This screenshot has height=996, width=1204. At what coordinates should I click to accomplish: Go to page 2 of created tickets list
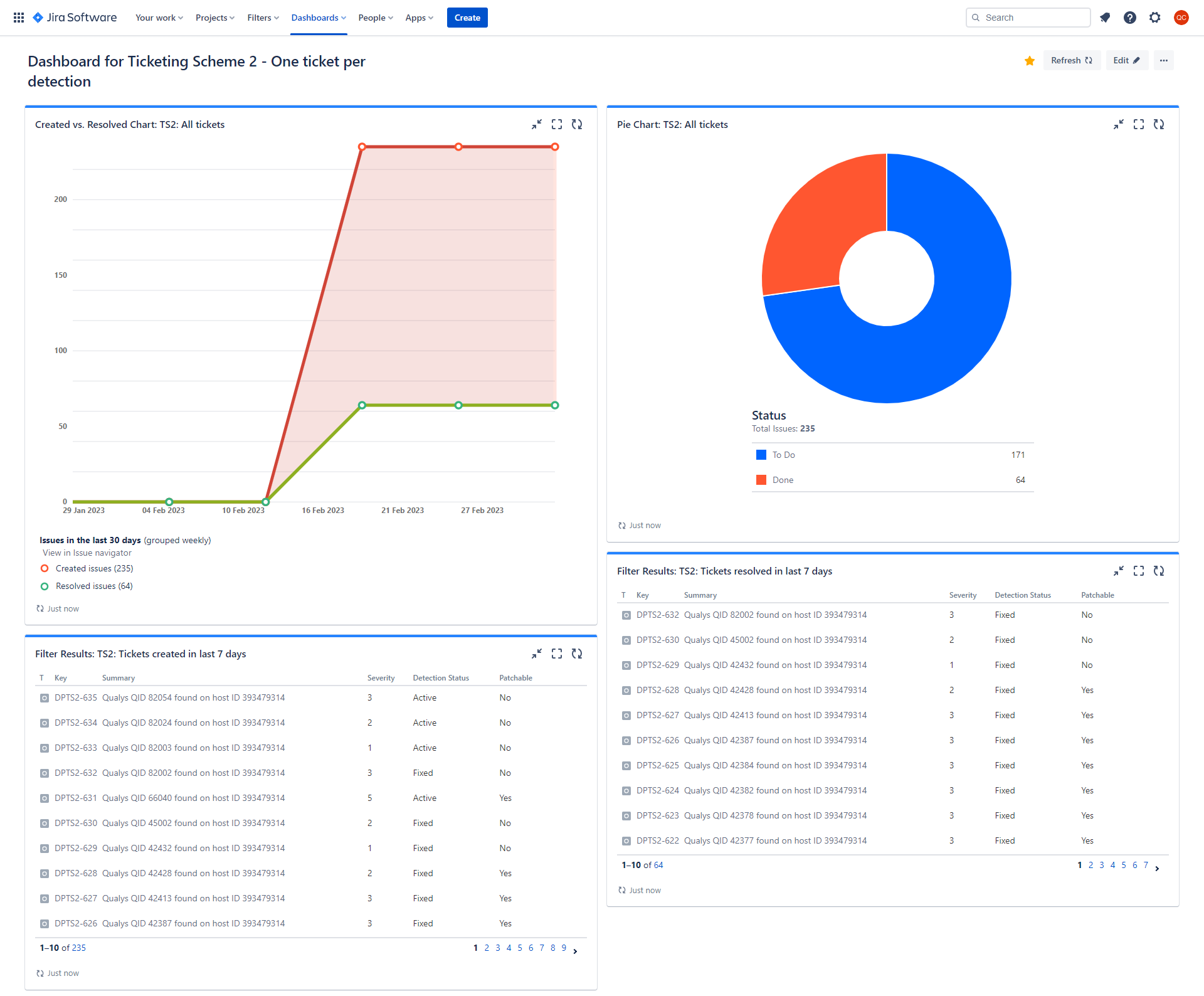point(486,948)
